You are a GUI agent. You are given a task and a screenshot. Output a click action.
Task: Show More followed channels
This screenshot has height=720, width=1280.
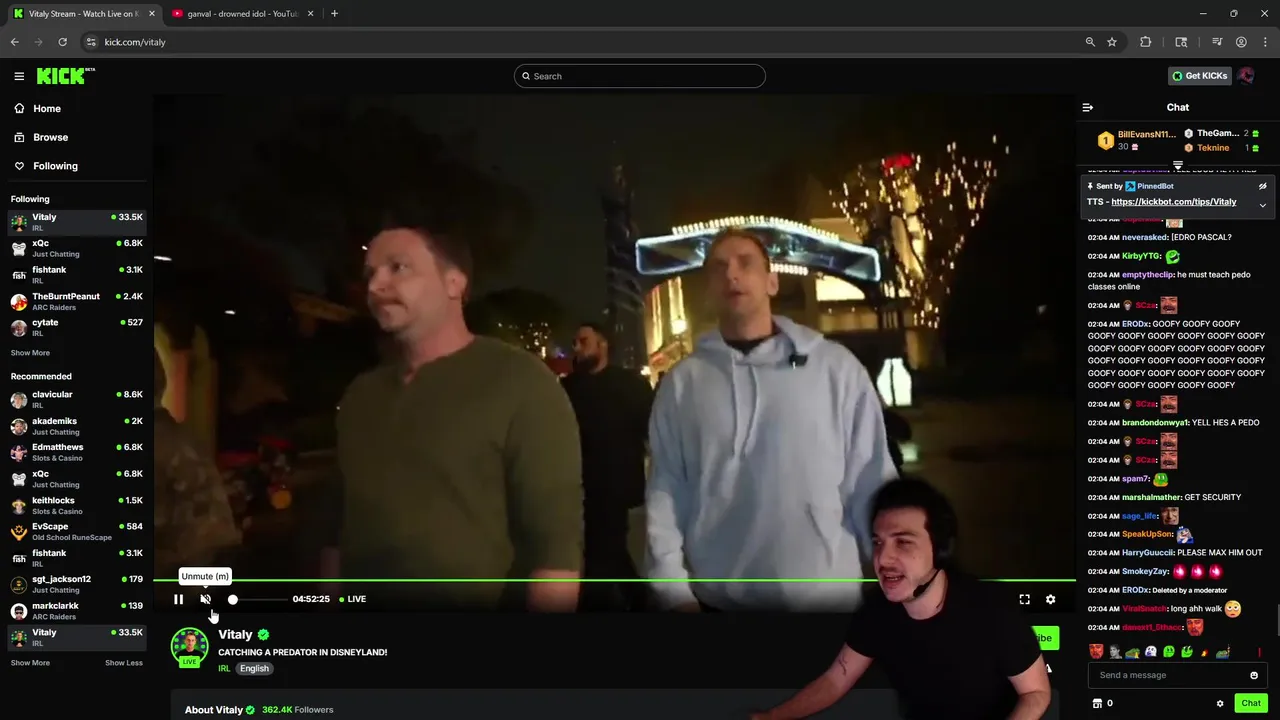tap(30, 353)
